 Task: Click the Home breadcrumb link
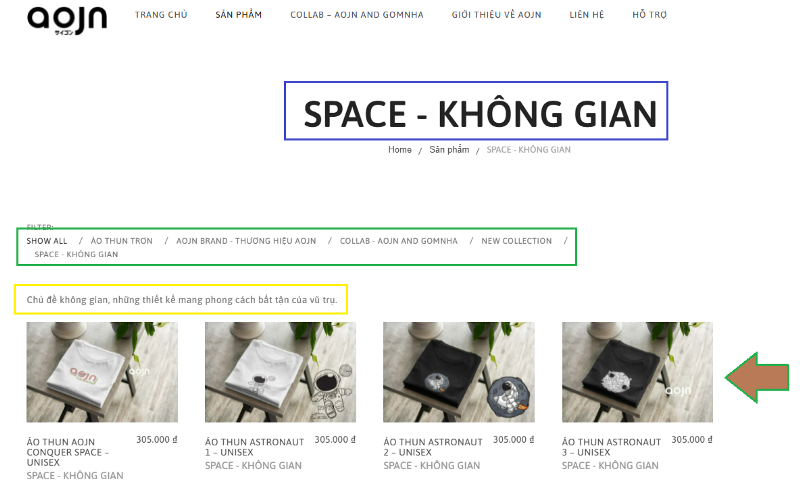(x=399, y=149)
